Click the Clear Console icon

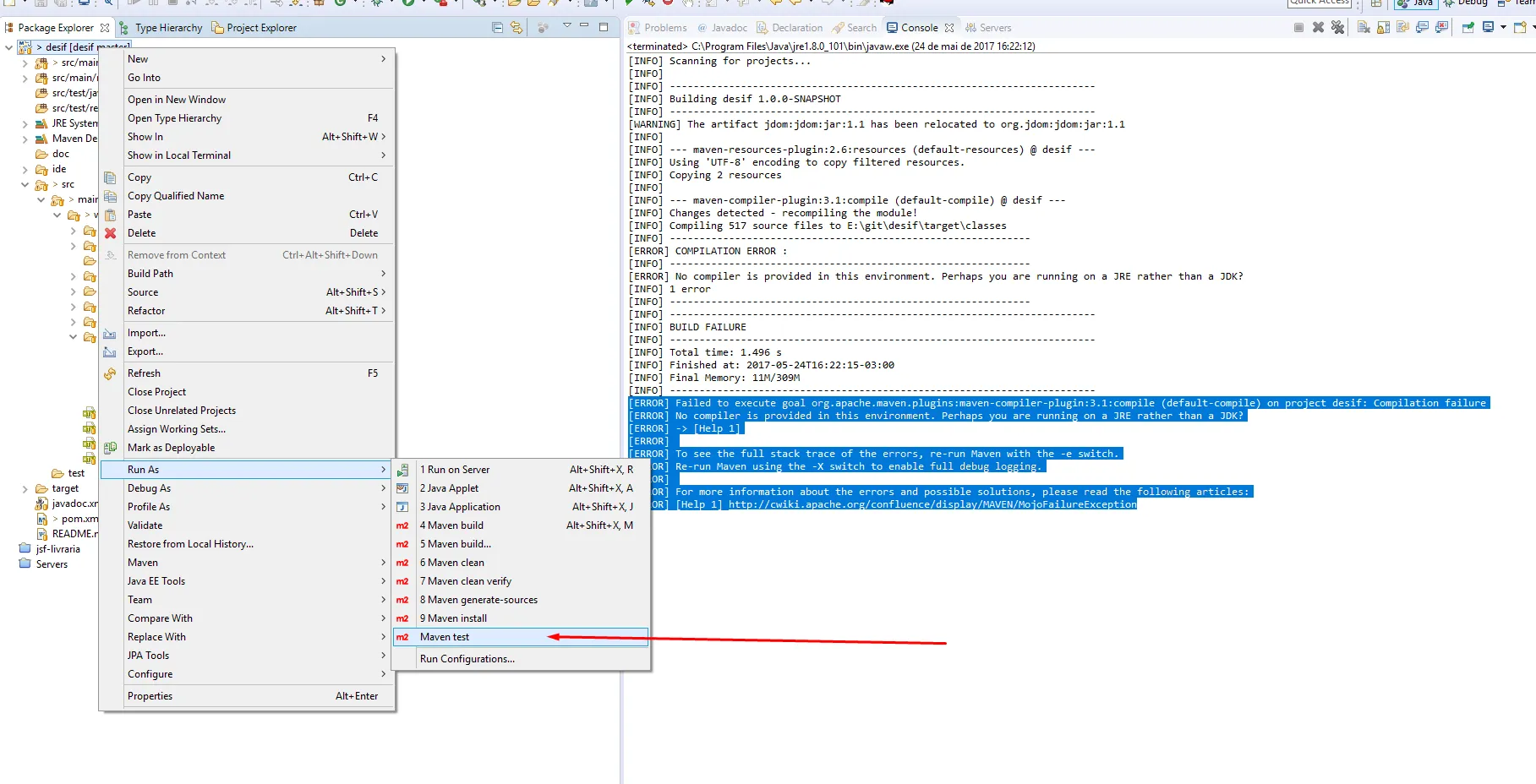(1364, 28)
